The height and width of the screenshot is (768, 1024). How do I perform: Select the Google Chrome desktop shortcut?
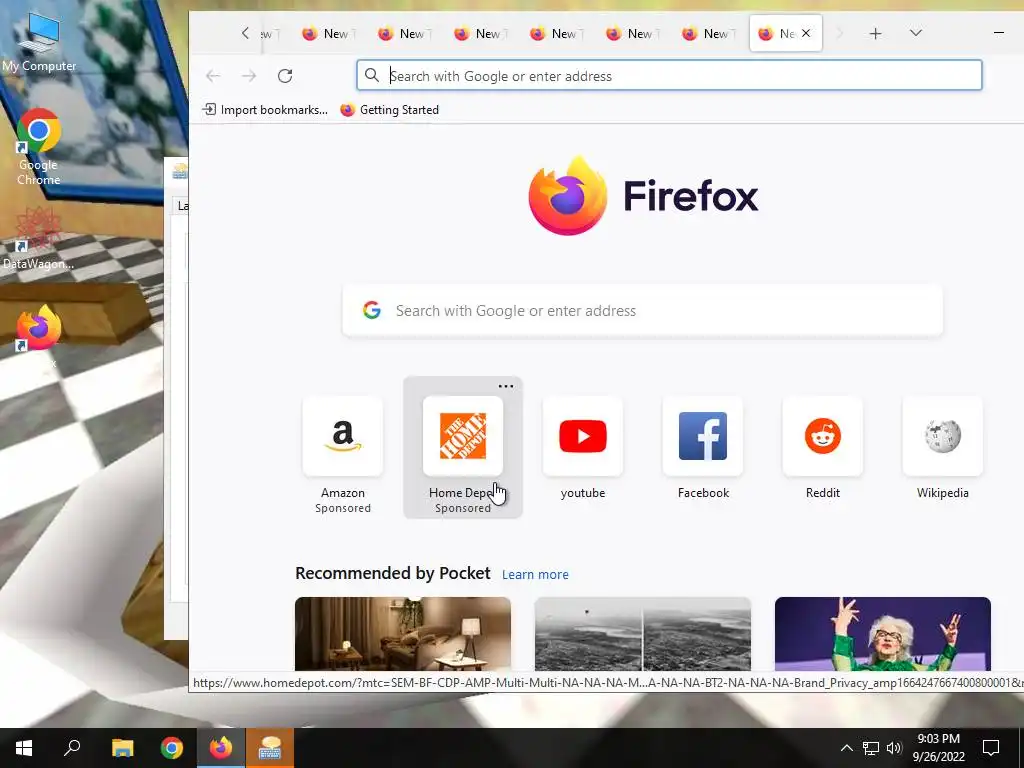[39, 147]
